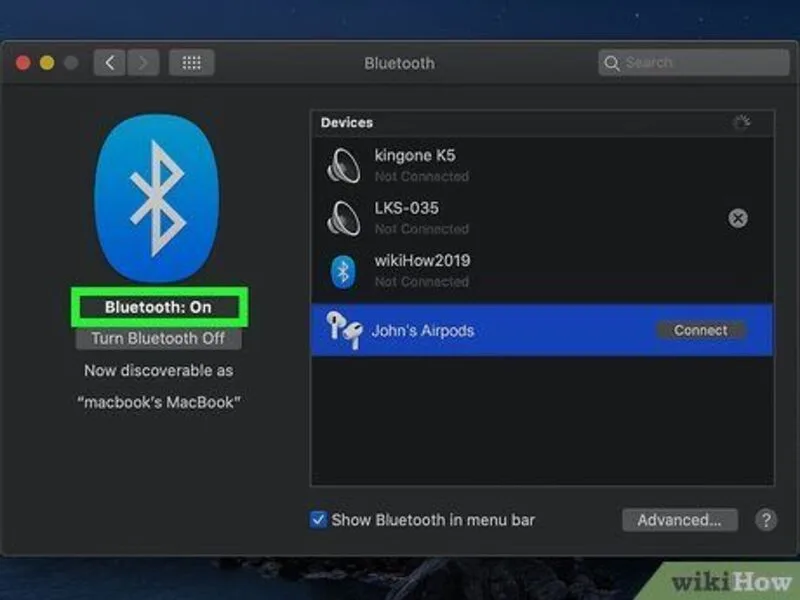Open the help question mark button
The image size is (800, 600).
point(766,520)
